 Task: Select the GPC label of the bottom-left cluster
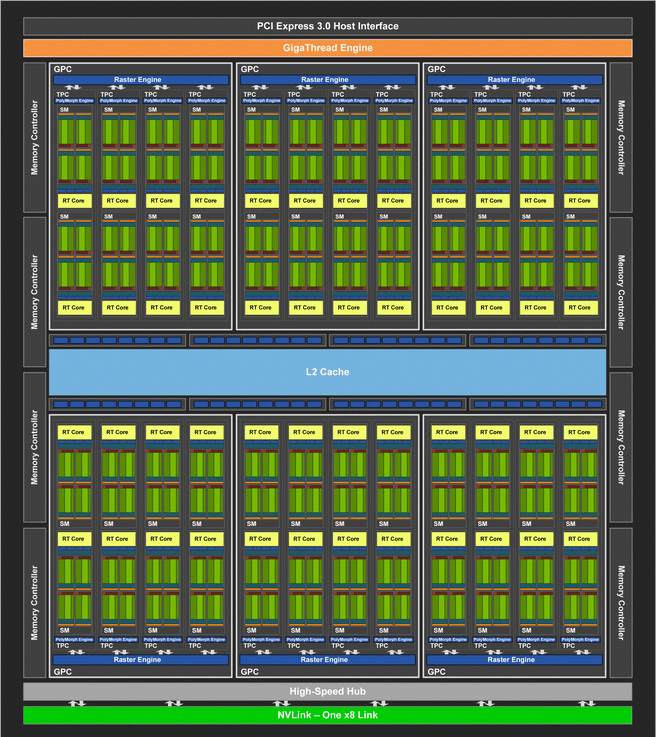coord(62,672)
